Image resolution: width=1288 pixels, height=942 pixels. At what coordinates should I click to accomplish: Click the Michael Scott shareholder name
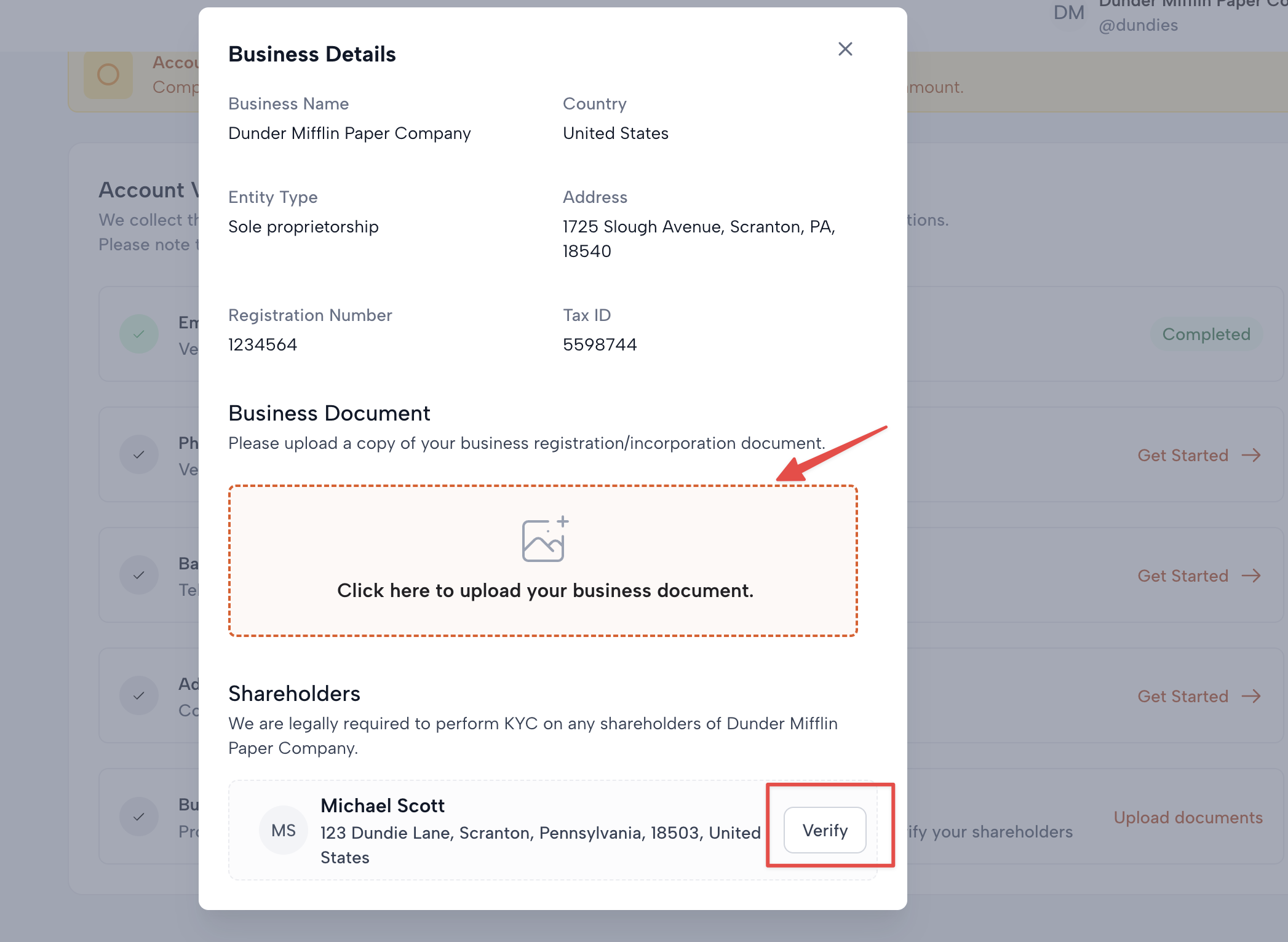(x=382, y=805)
